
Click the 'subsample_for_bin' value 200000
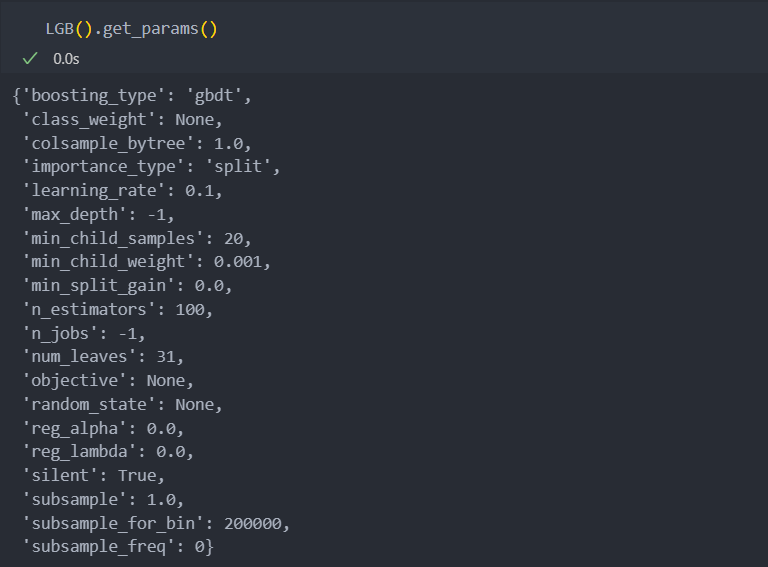253,524
